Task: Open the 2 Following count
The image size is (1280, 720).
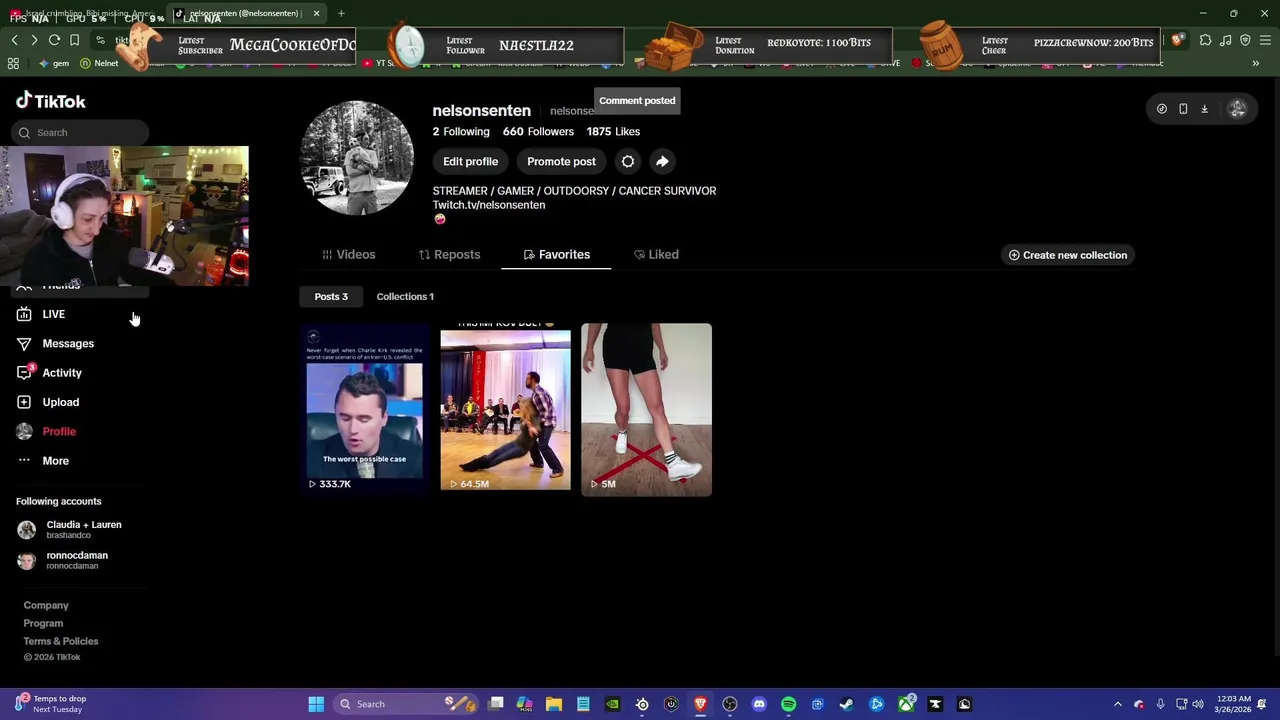Action: point(461,131)
